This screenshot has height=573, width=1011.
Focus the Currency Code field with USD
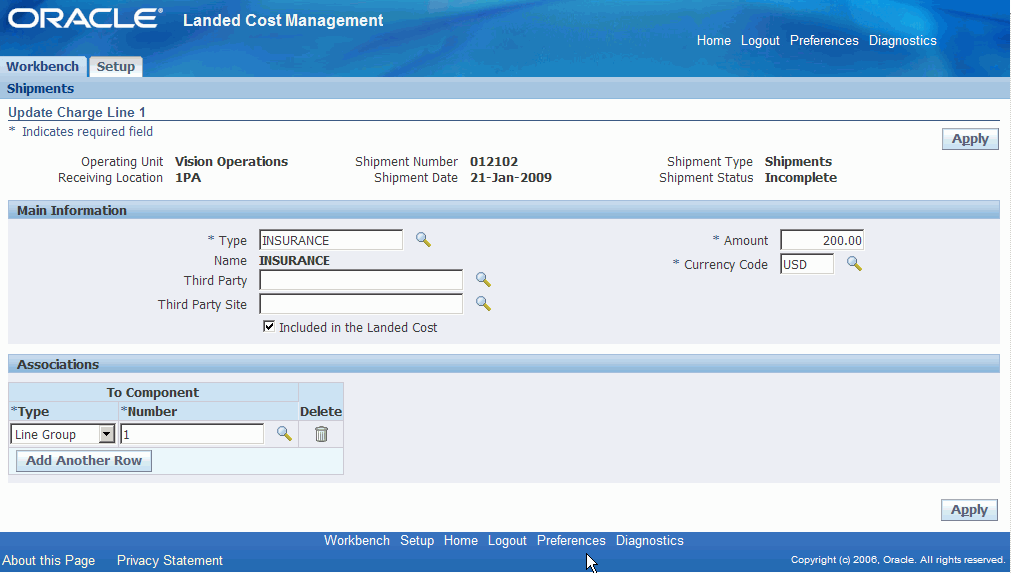pyautogui.click(x=807, y=264)
